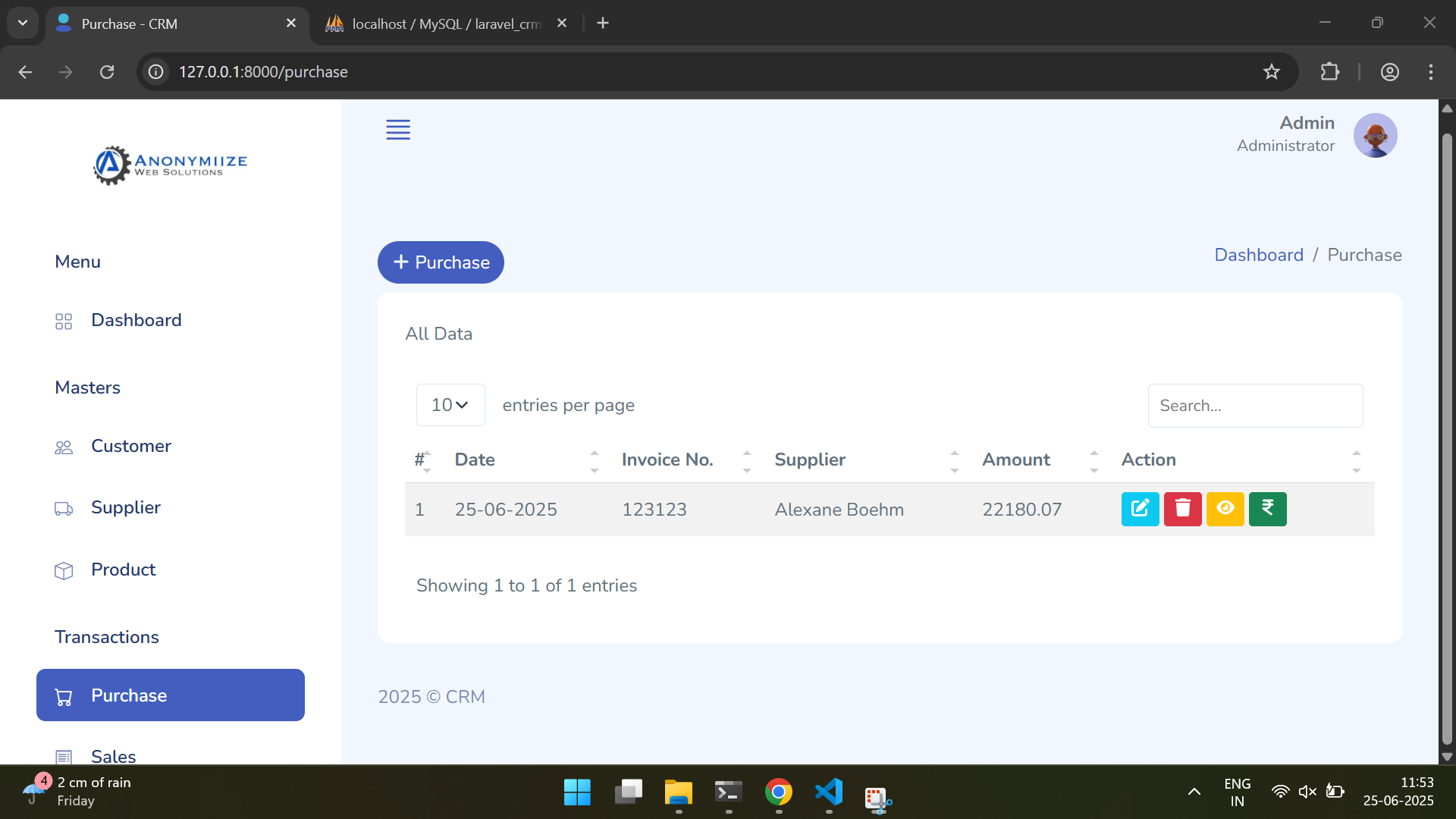
Task: Open the tab search dropdown chevron
Action: (x=23, y=24)
